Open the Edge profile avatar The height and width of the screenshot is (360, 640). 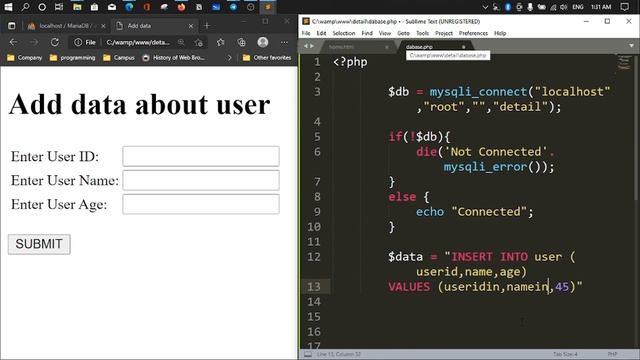pyautogui.click(x=263, y=42)
